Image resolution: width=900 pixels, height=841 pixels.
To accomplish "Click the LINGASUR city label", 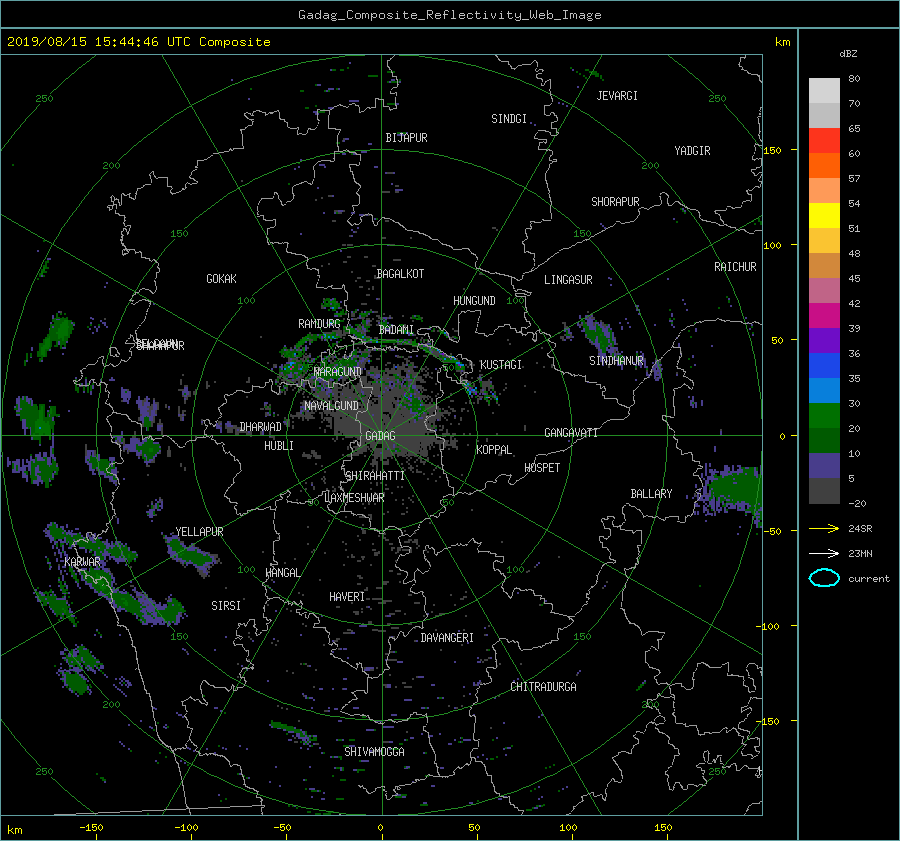I will 568,280.
